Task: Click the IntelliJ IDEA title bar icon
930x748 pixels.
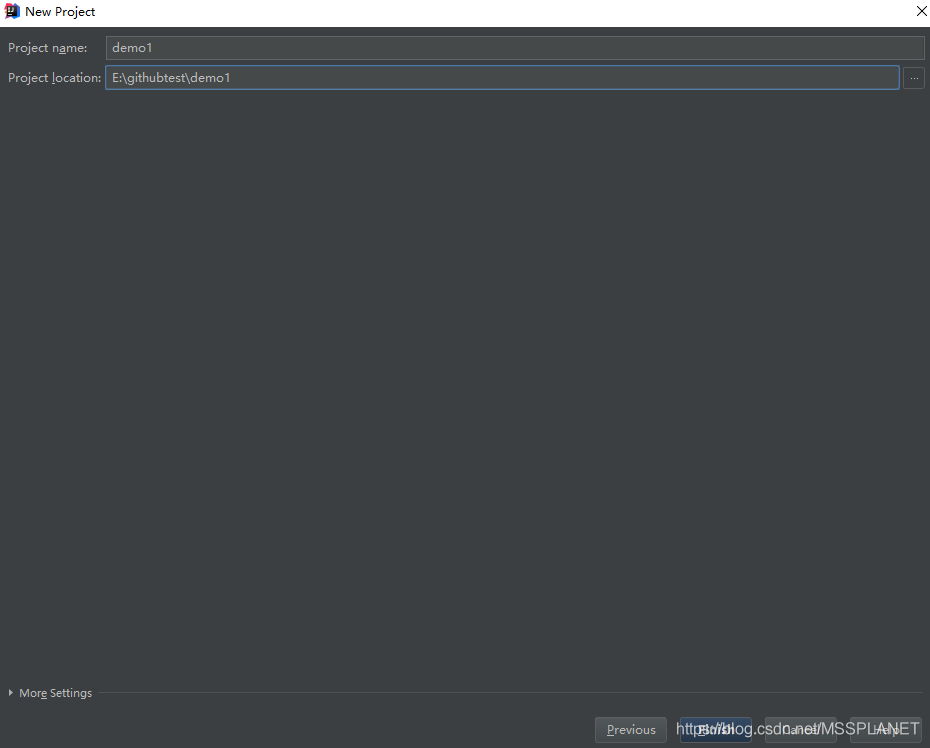Action: tap(12, 11)
